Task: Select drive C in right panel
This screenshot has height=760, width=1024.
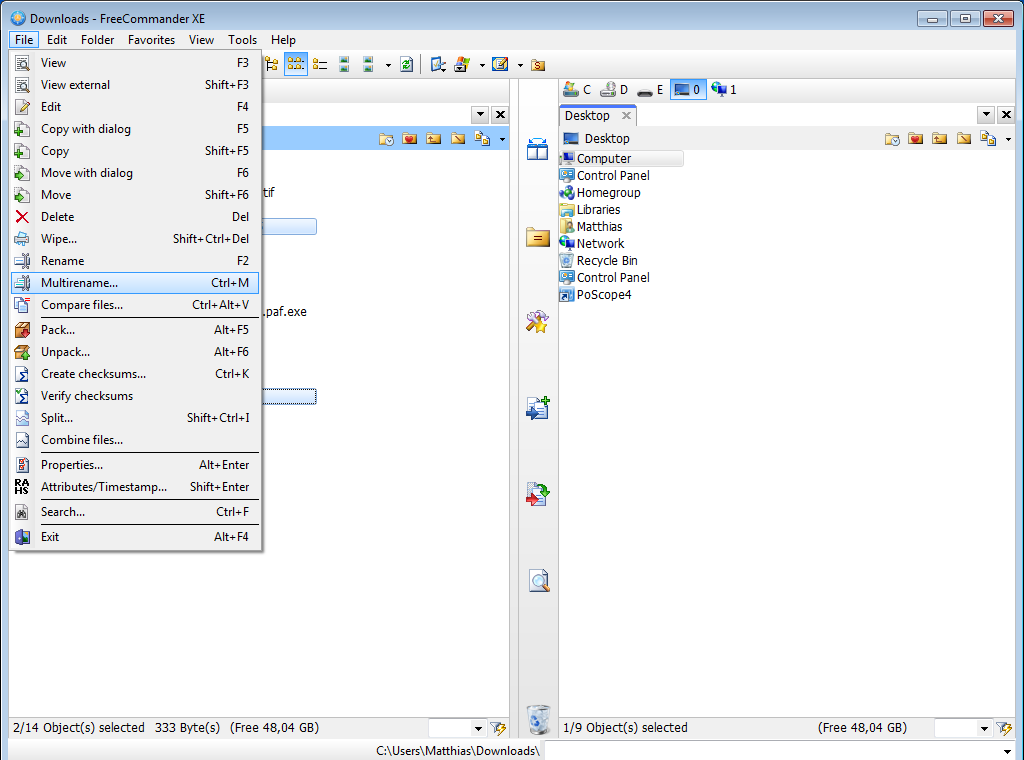Action: pos(577,89)
